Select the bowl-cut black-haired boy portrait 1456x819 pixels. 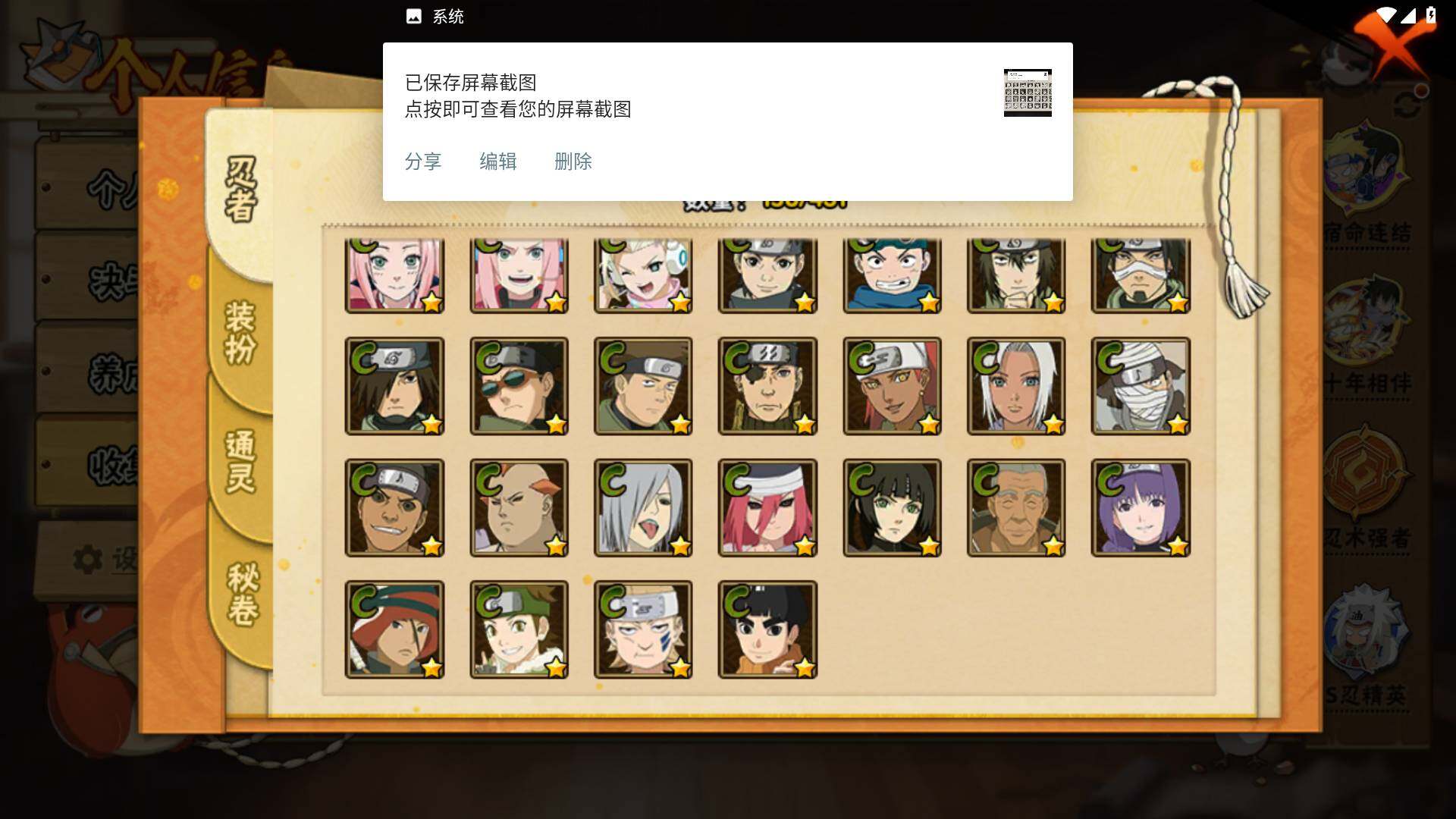tap(767, 629)
